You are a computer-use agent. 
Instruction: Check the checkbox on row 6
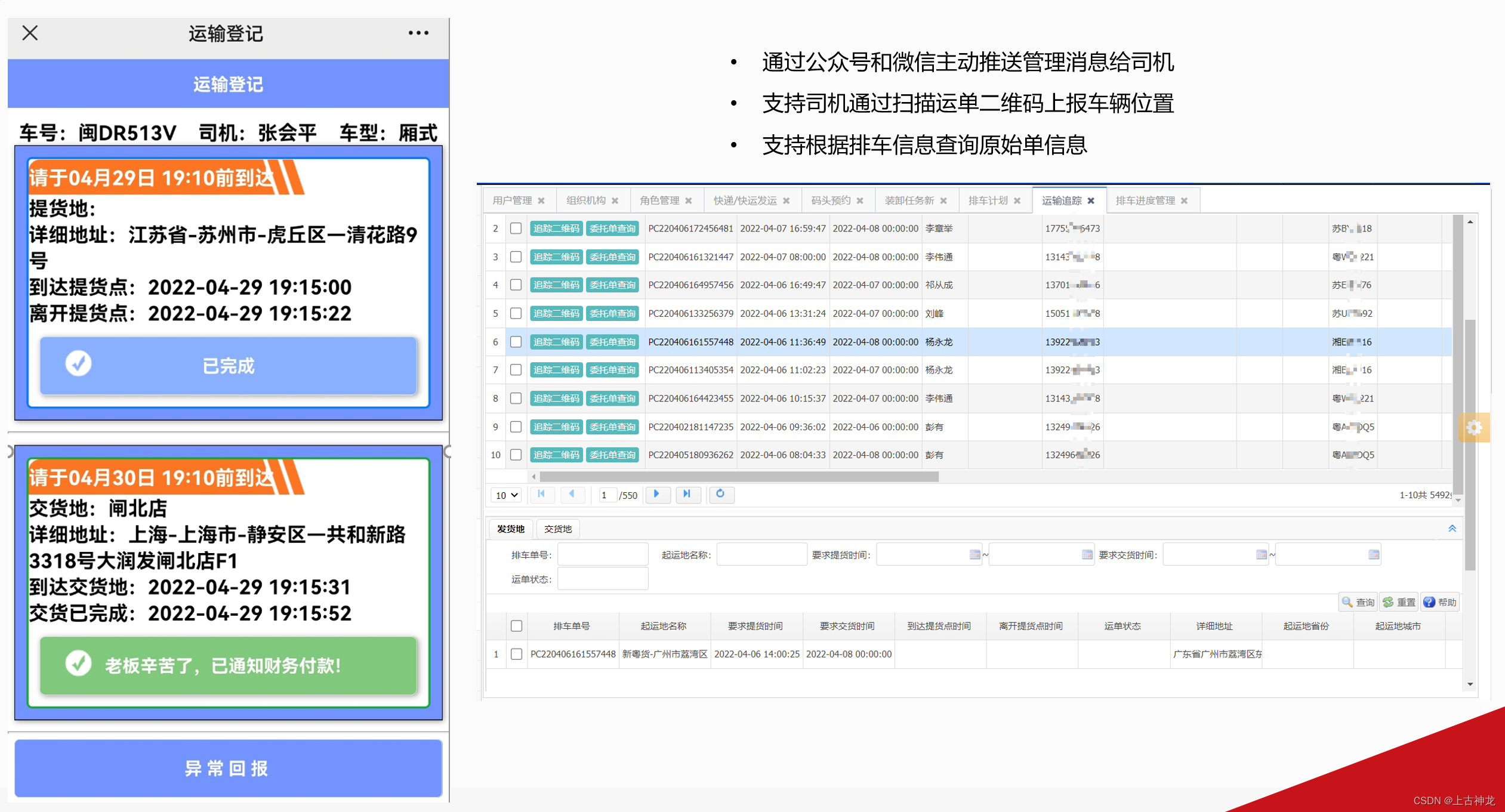[516, 342]
